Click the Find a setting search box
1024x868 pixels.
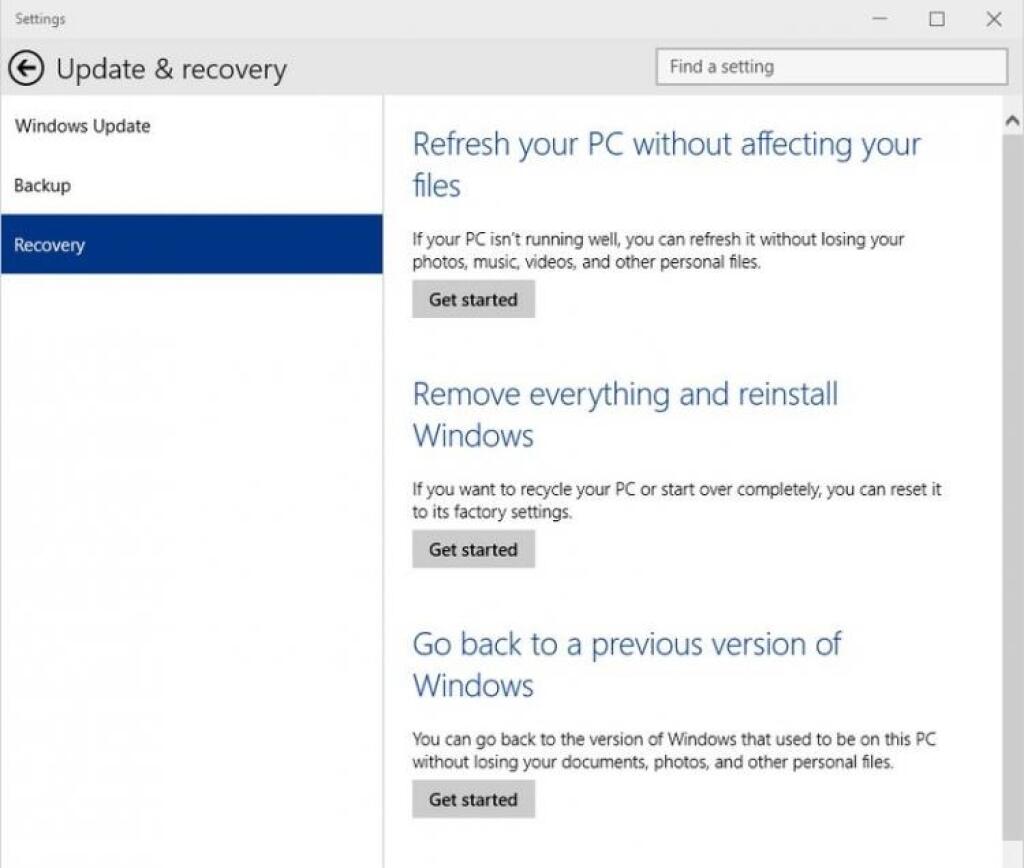point(831,67)
